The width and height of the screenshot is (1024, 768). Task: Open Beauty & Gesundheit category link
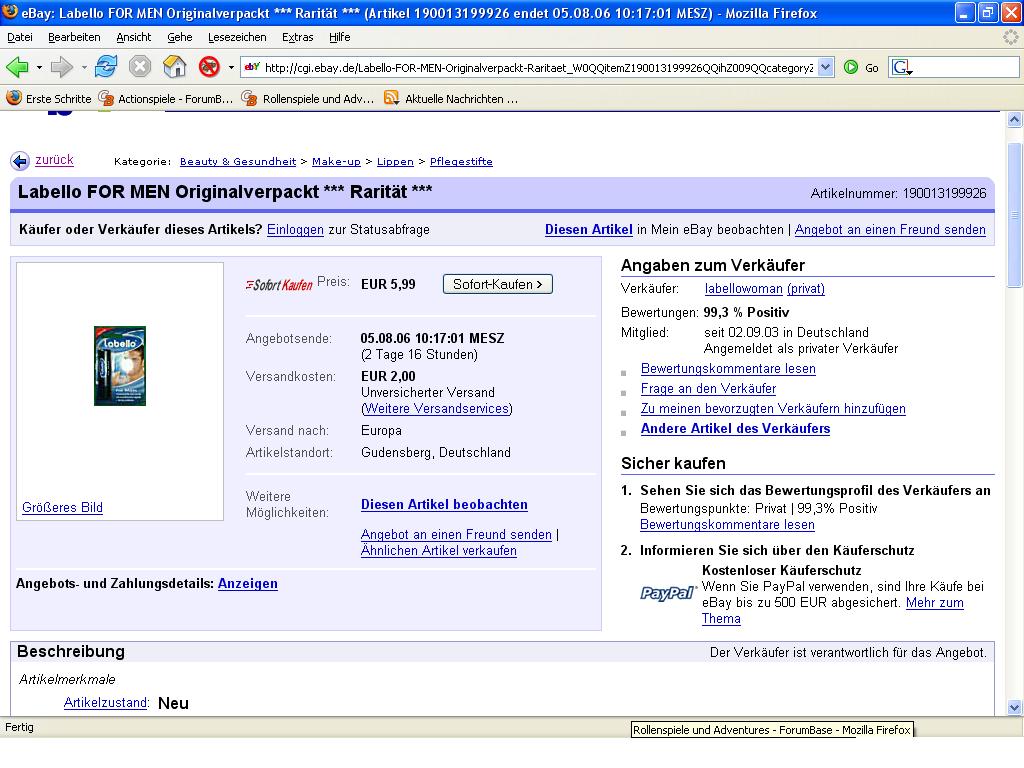[x=238, y=161]
